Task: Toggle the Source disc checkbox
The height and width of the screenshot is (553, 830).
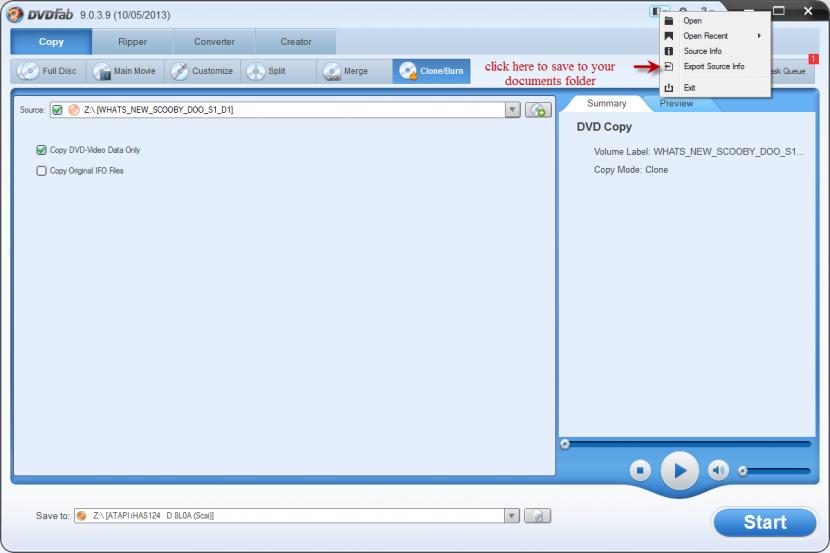Action: (x=57, y=110)
